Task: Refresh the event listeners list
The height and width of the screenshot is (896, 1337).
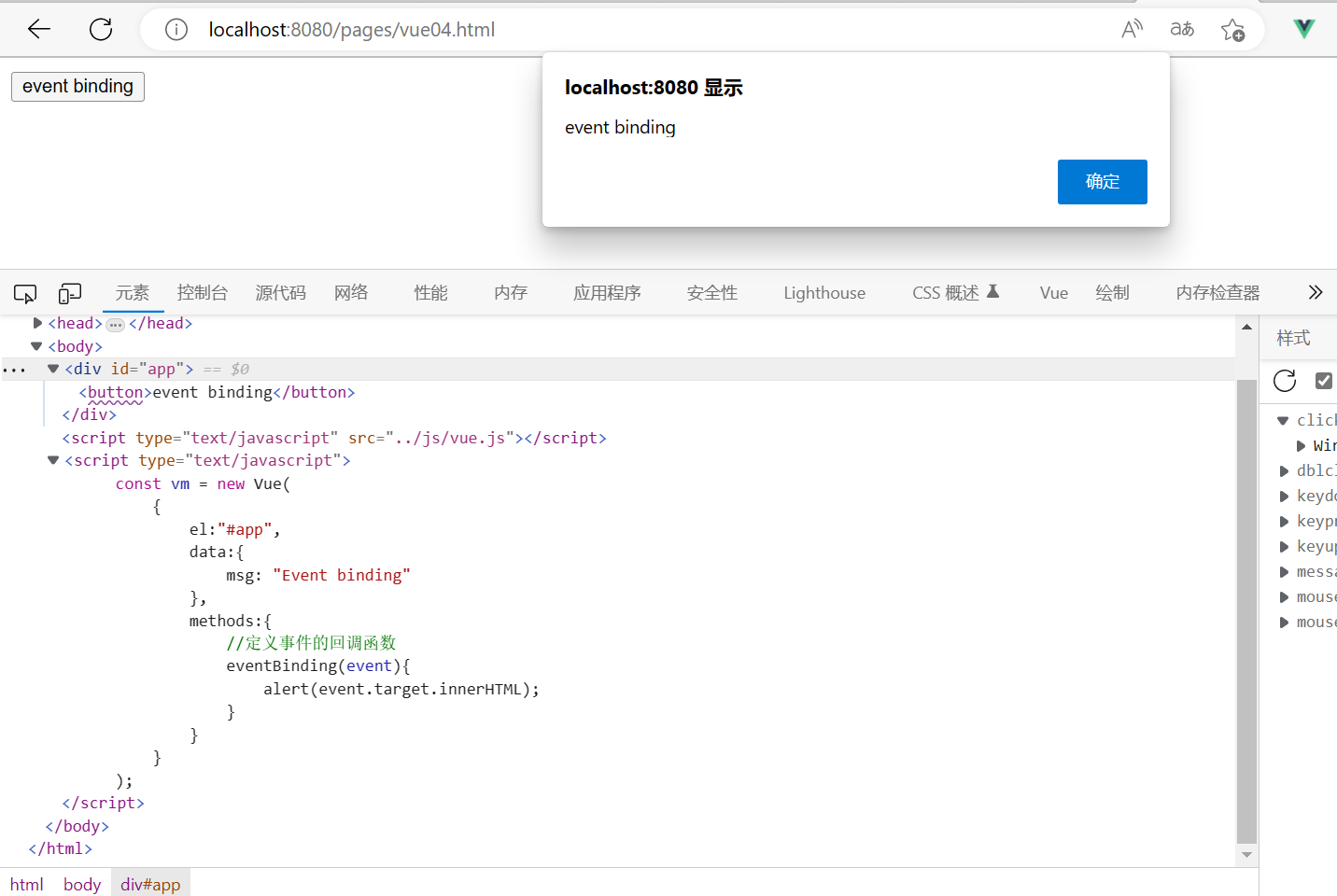Action: pos(1284,381)
